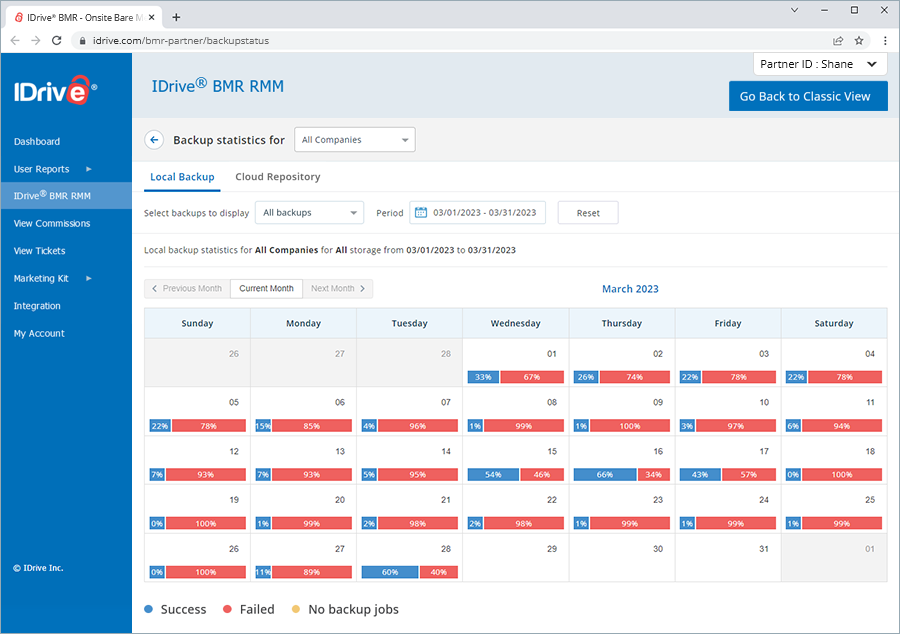Click the browser forward navigation arrow

pyautogui.click(x=36, y=41)
